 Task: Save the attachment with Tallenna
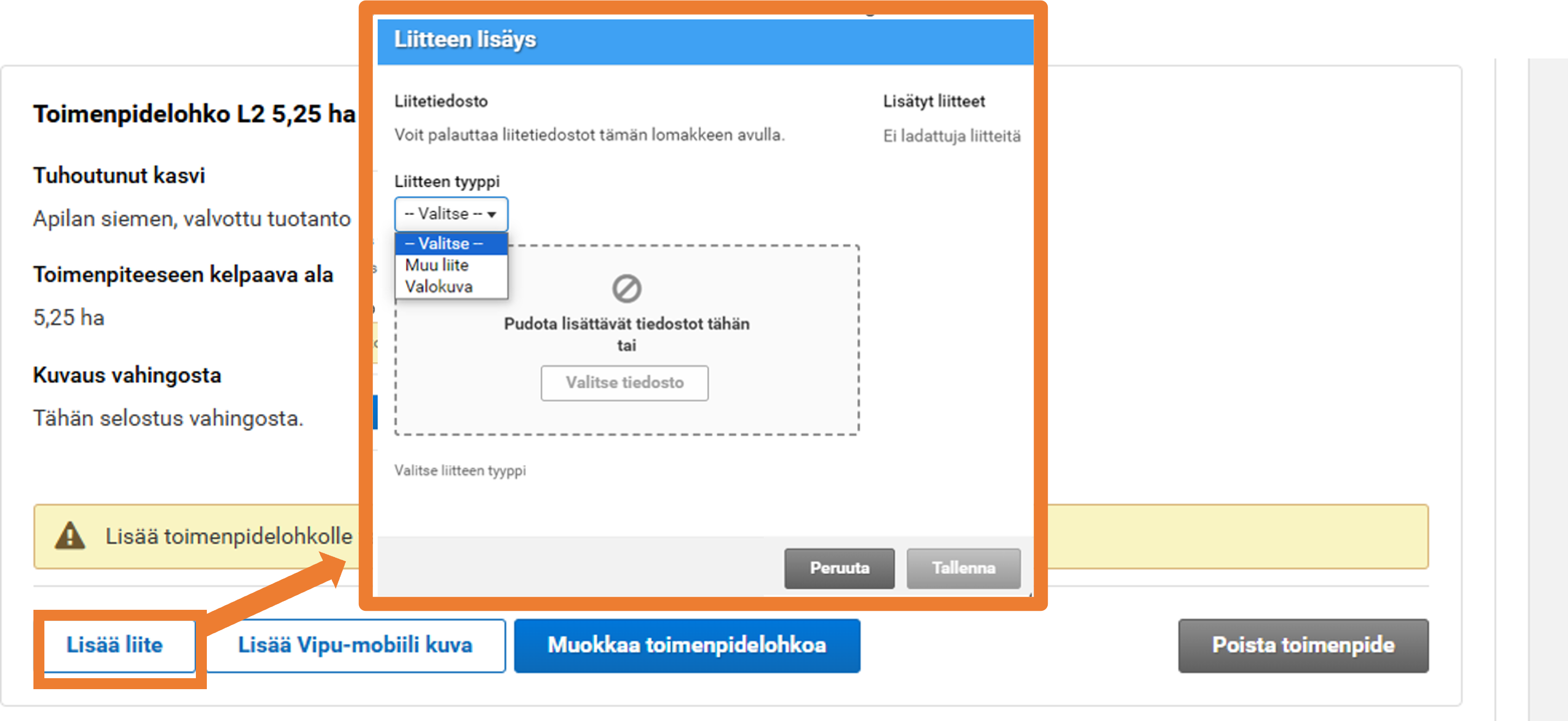pyautogui.click(x=963, y=568)
